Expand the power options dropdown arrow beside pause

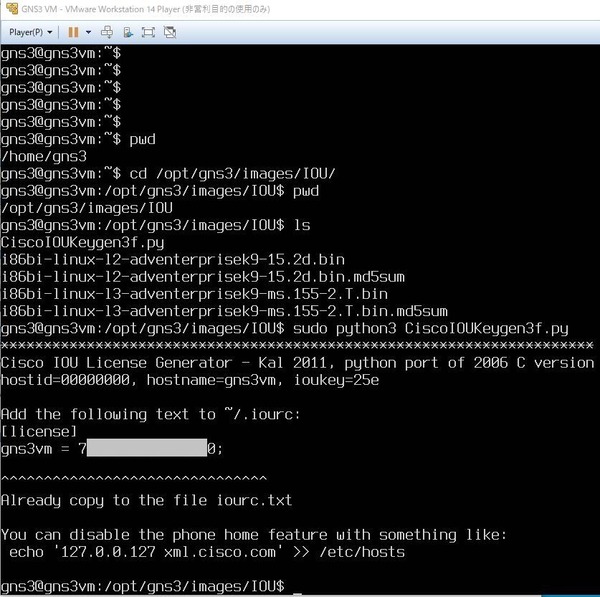88,33
